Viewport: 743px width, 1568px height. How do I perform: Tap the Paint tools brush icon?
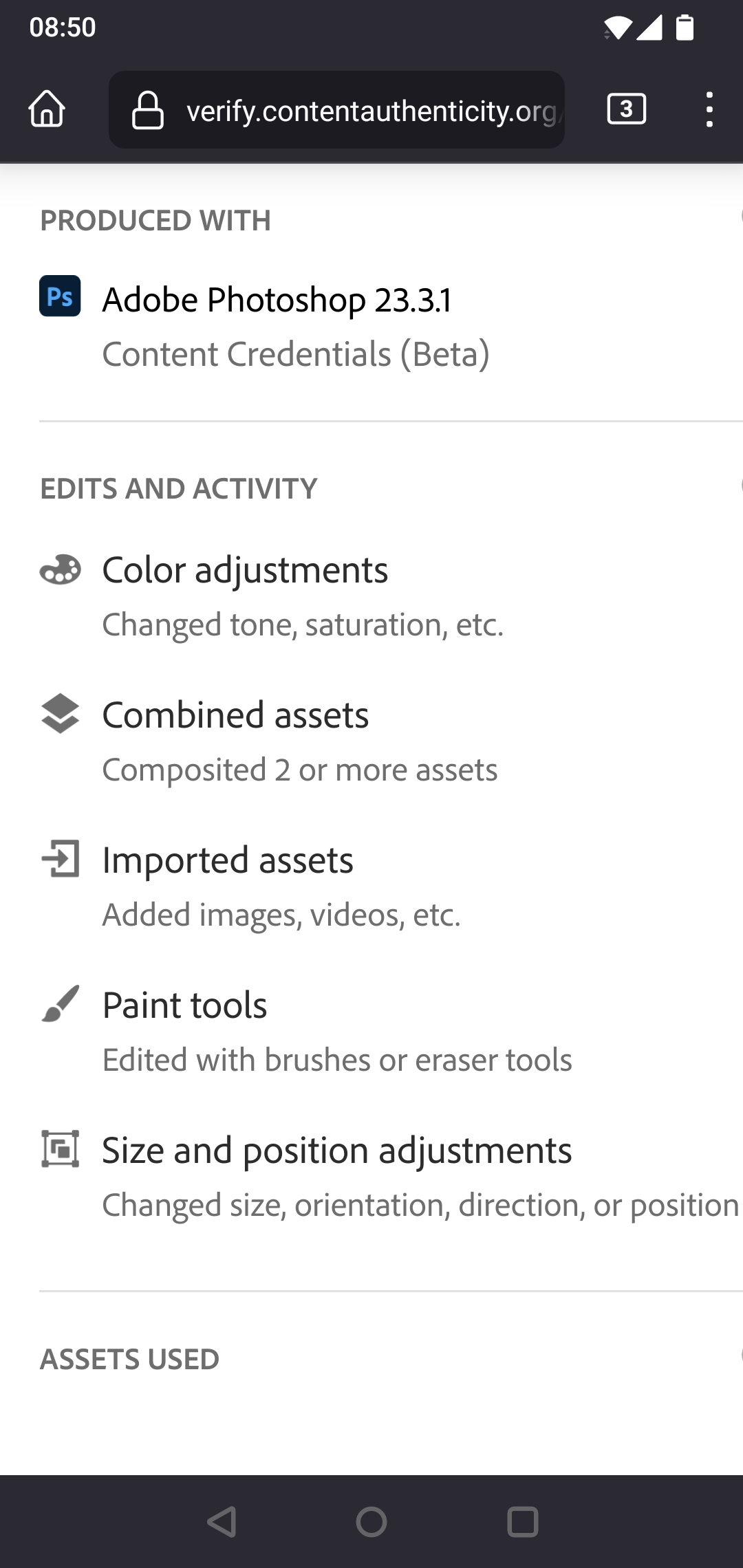[x=60, y=1004]
